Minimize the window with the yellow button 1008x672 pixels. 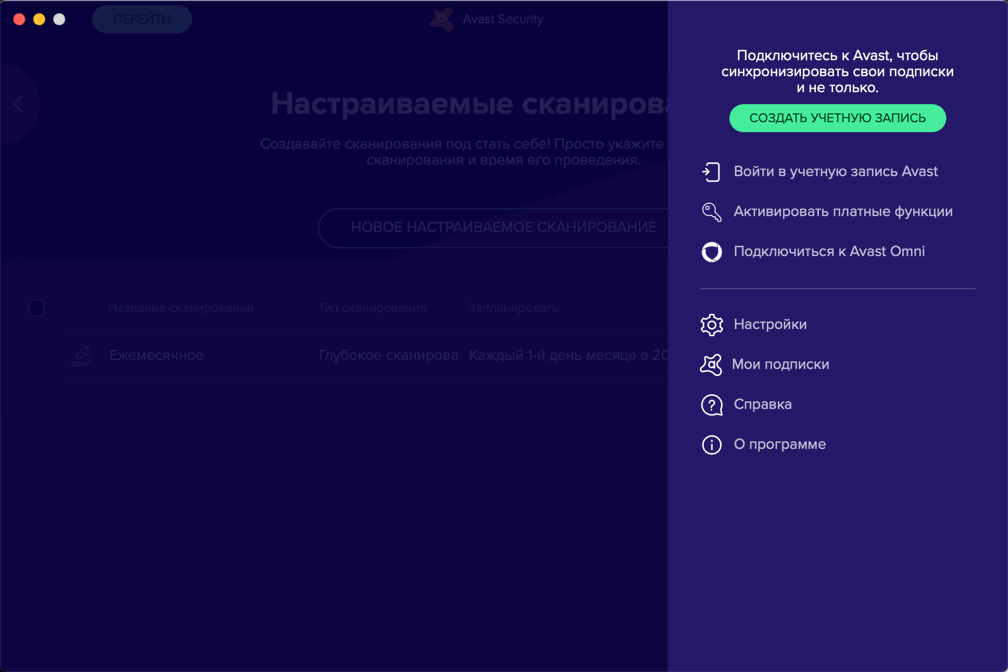[39, 19]
